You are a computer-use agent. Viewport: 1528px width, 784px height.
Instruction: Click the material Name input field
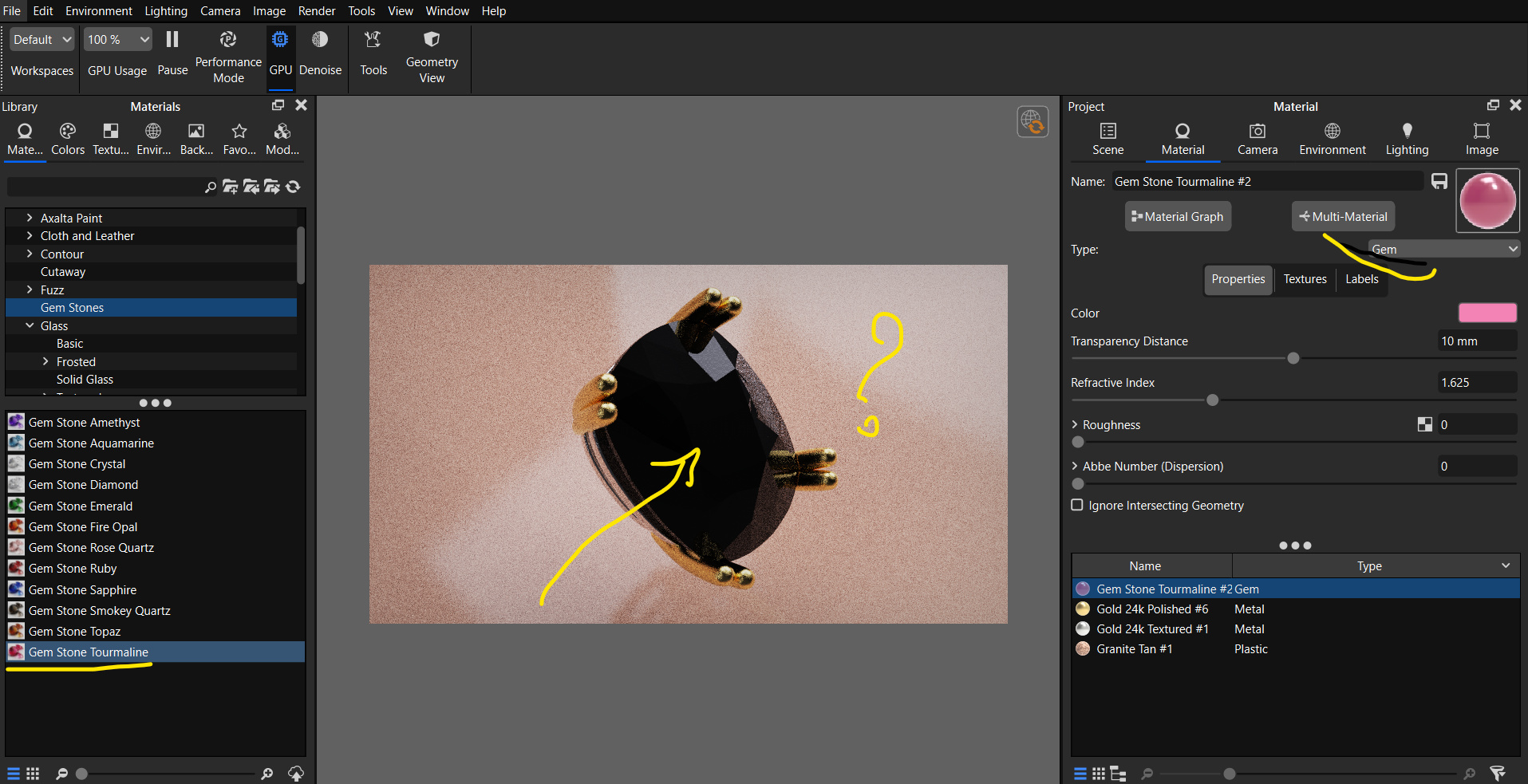[x=1267, y=182]
